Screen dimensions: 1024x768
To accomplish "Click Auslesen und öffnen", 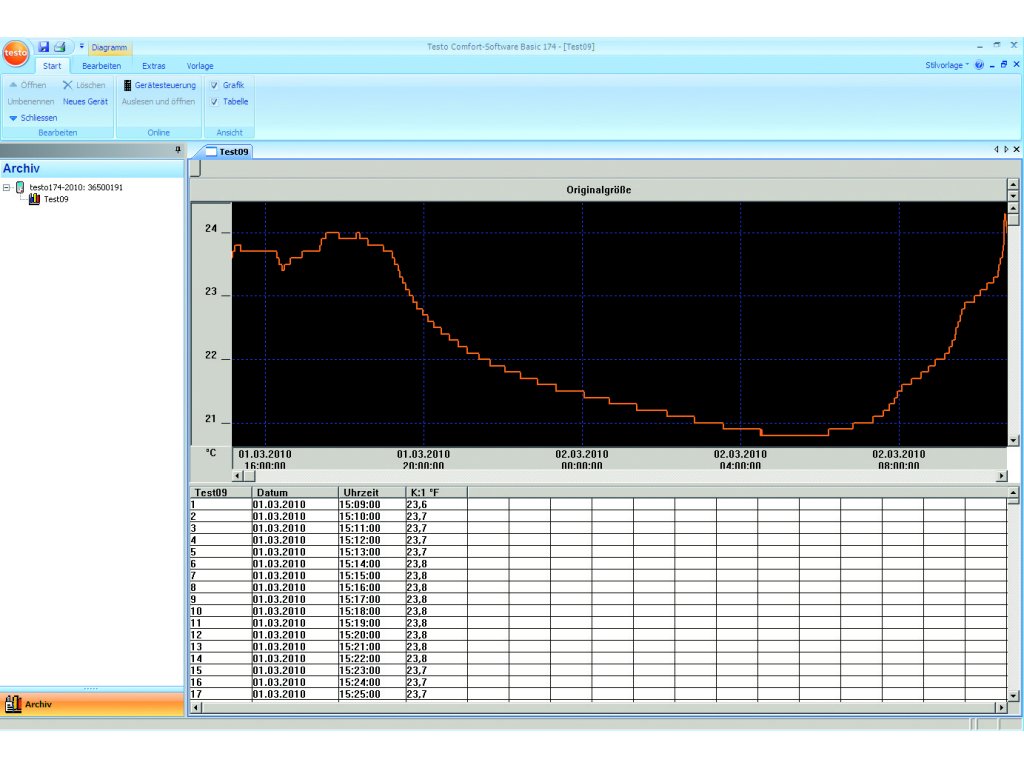I will click(158, 101).
